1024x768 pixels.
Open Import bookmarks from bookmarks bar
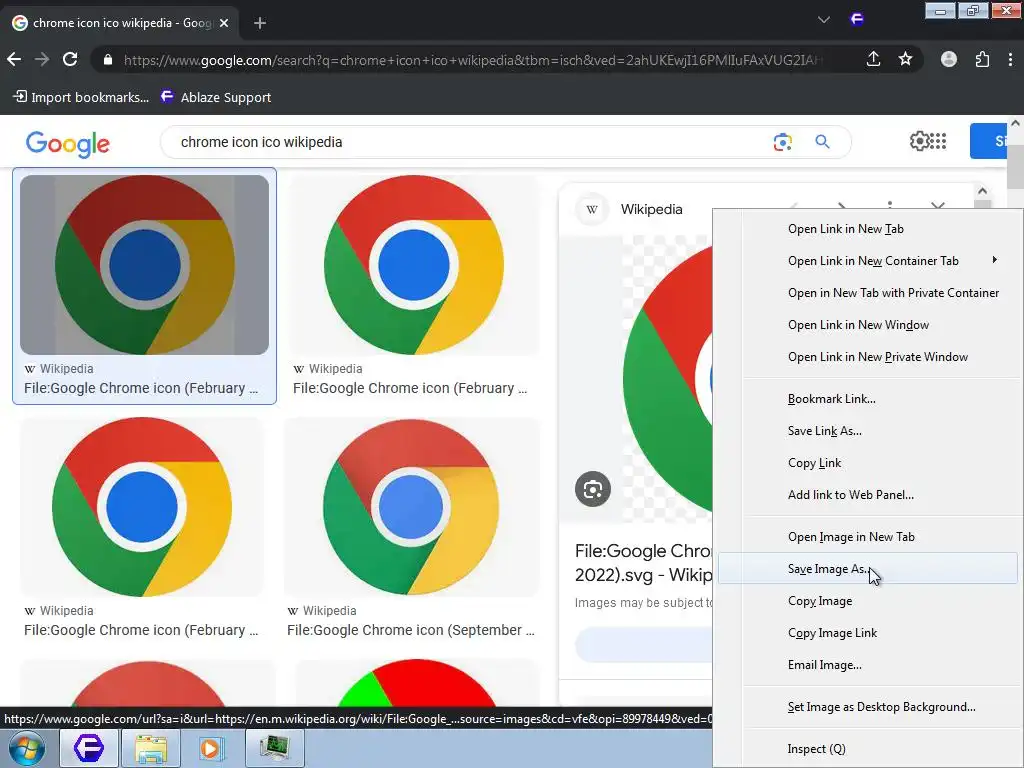81,97
